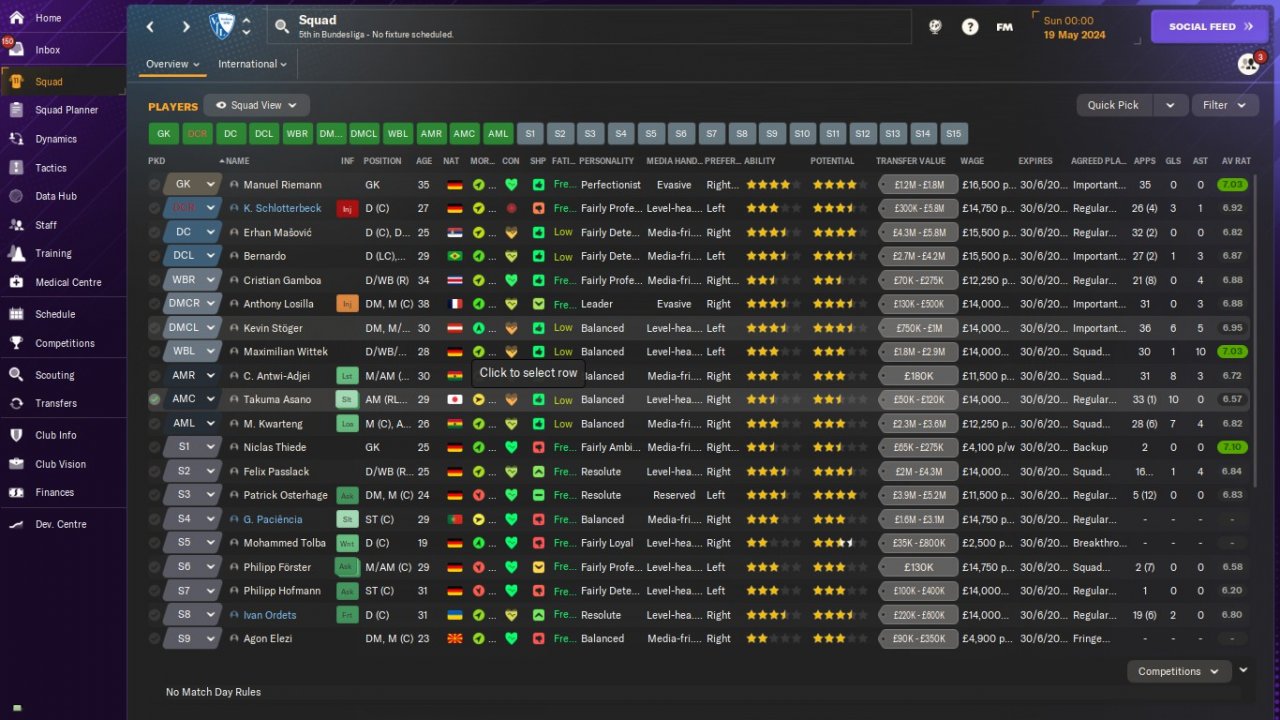Click the squad search field
The width and height of the screenshot is (1280, 720).
589,27
